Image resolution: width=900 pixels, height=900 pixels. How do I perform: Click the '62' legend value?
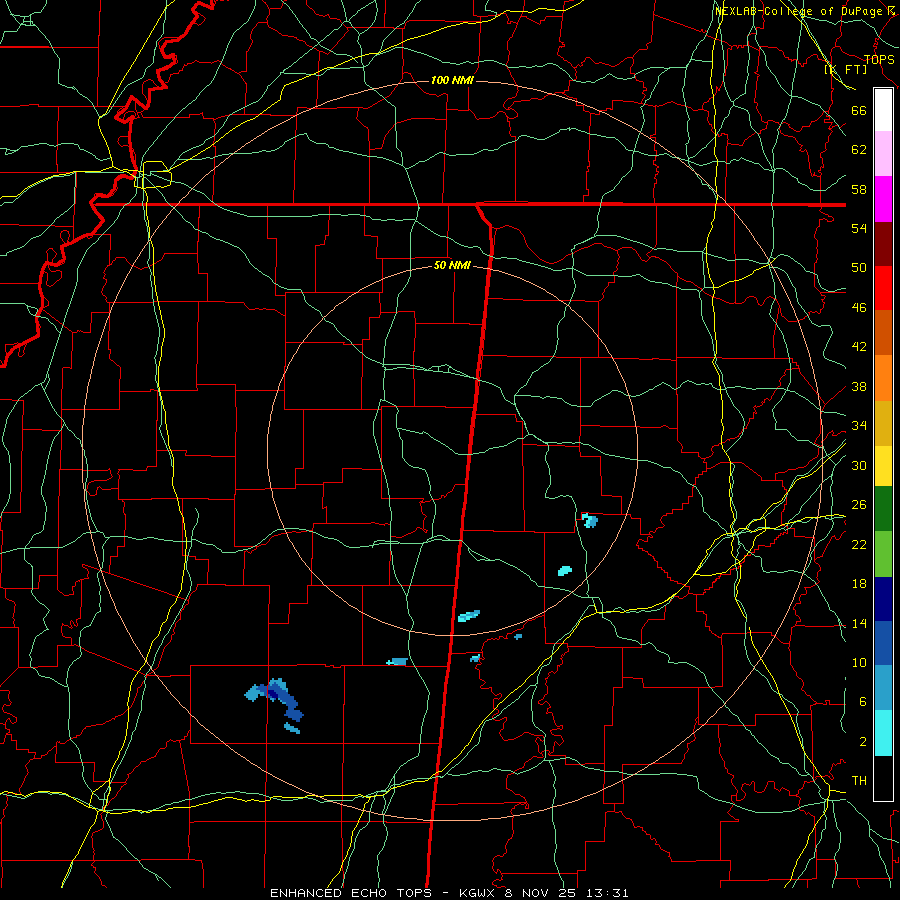click(859, 150)
